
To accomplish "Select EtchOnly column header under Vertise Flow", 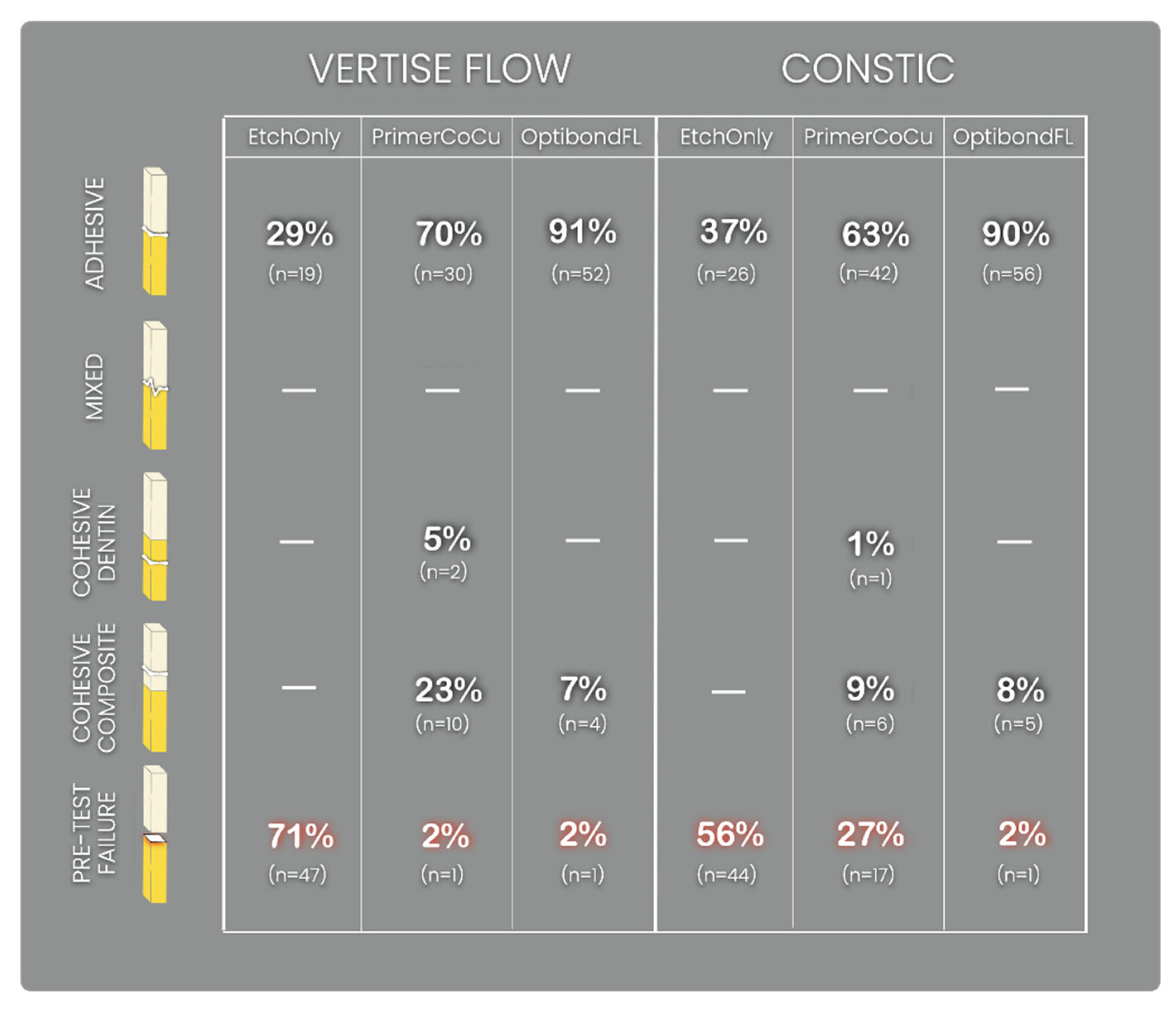I will coord(294,137).
